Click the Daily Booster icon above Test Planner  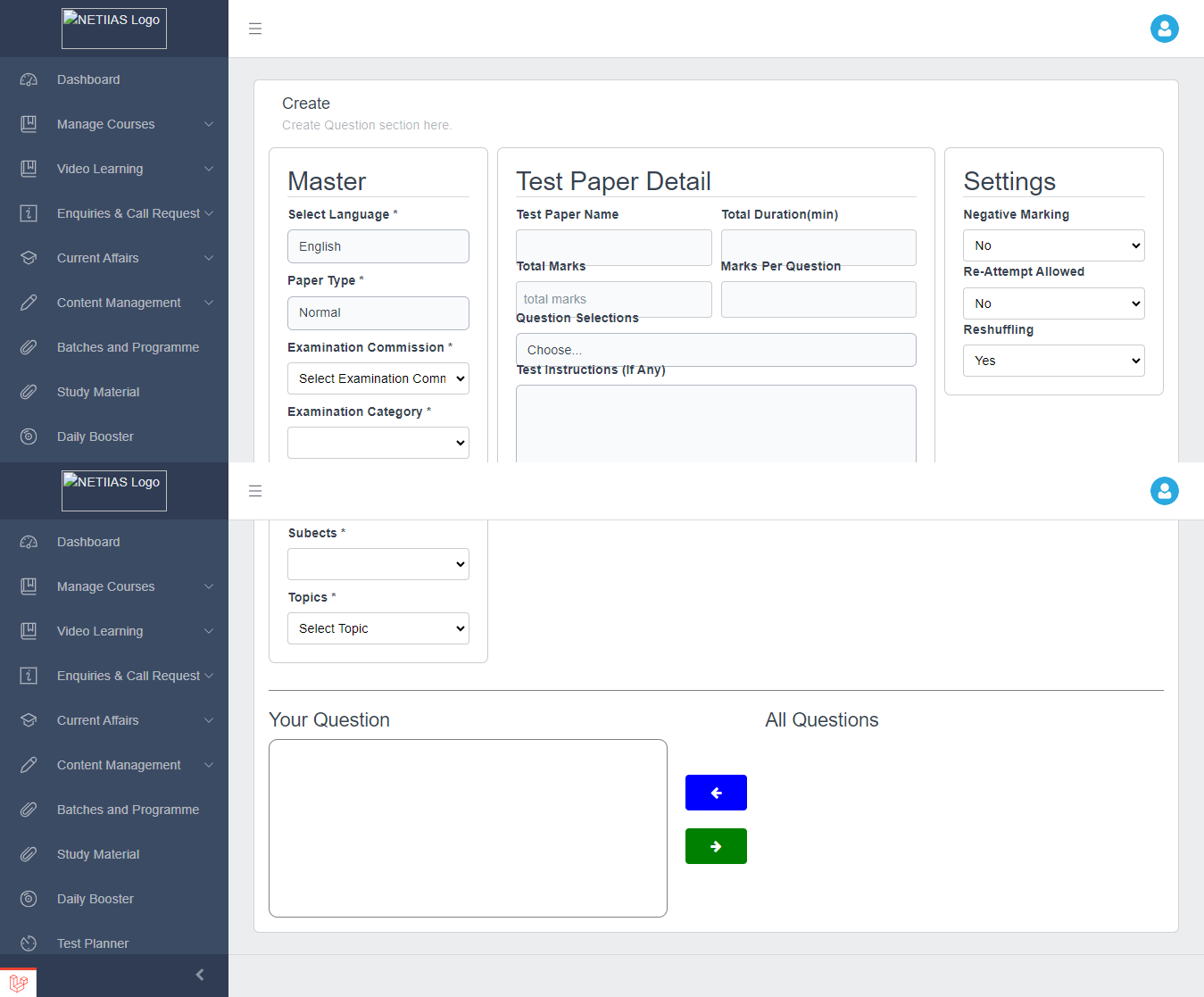29,899
